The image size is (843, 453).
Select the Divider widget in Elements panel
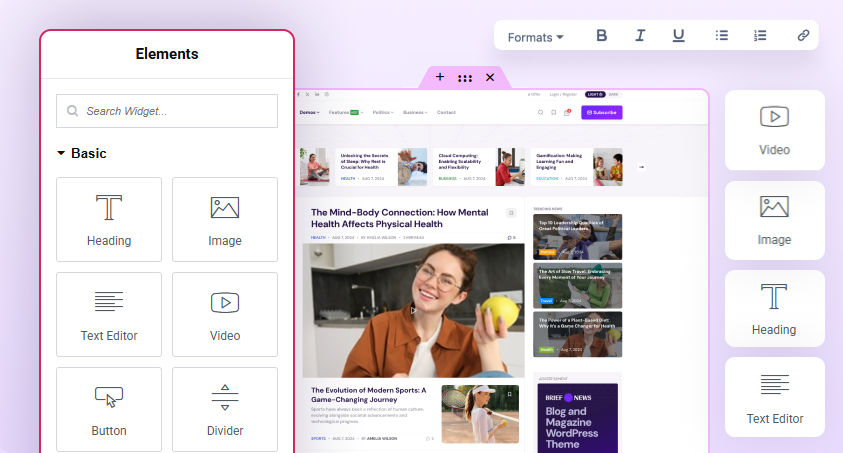[x=225, y=409]
